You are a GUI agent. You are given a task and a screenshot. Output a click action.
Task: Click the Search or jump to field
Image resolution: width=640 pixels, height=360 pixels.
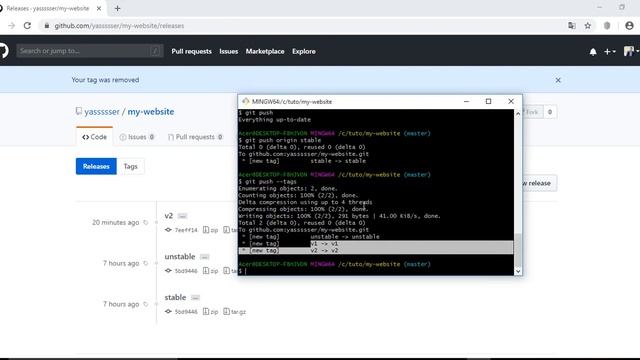(x=90, y=51)
